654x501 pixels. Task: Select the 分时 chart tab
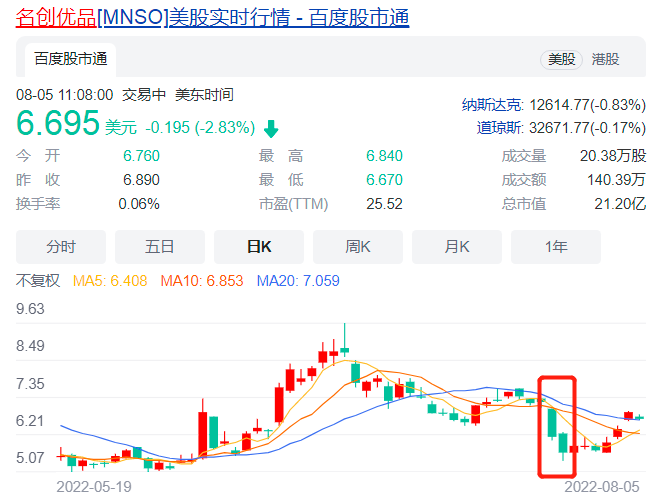(x=61, y=247)
